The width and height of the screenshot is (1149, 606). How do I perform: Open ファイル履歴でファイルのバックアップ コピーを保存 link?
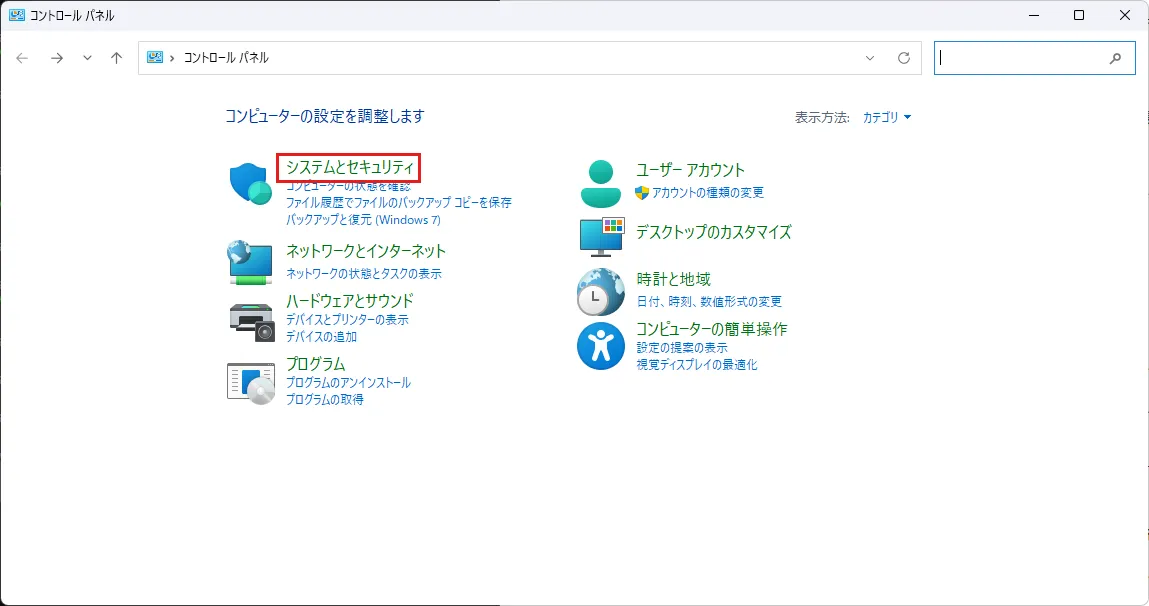coord(399,202)
